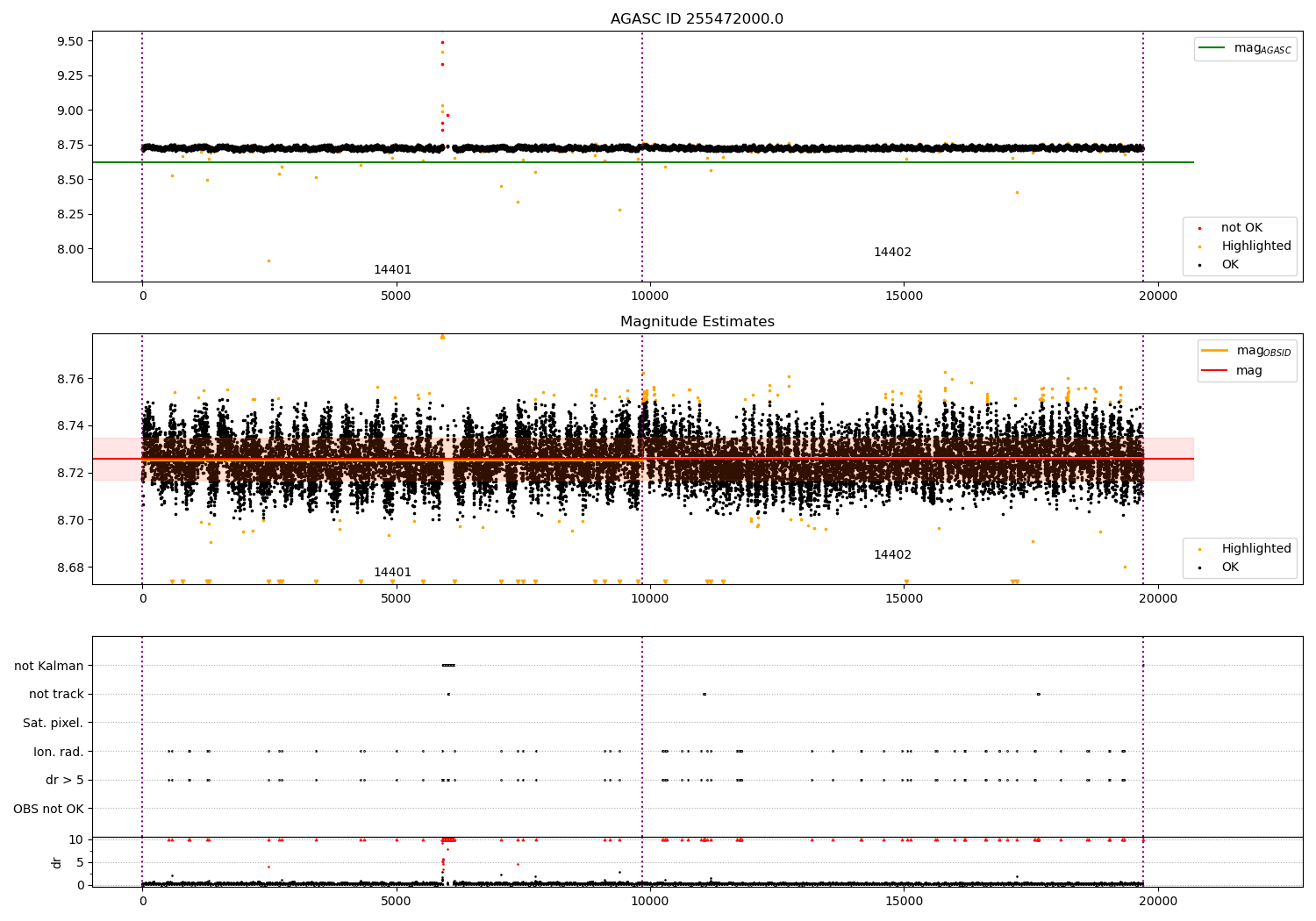
Task: Click the 'dr > 5' row label
Action: [65, 781]
